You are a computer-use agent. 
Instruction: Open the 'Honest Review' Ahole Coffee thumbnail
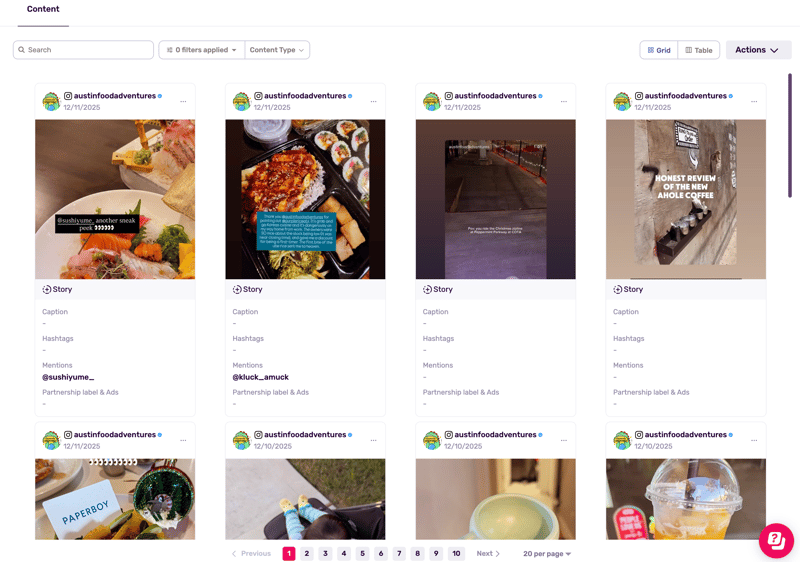pos(686,199)
